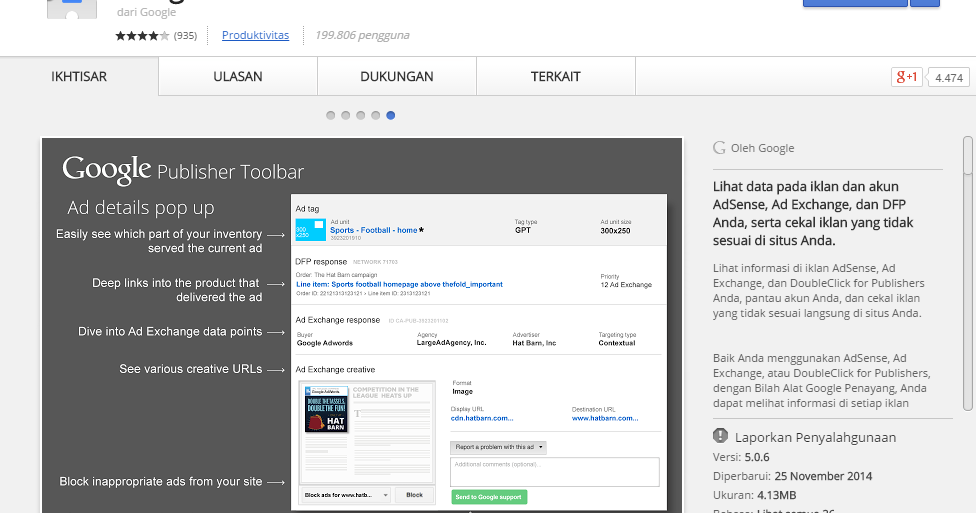Click the 4.474 +1 count bubble
Screen dimensions: 976x513
pyautogui.click(x=948, y=77)
